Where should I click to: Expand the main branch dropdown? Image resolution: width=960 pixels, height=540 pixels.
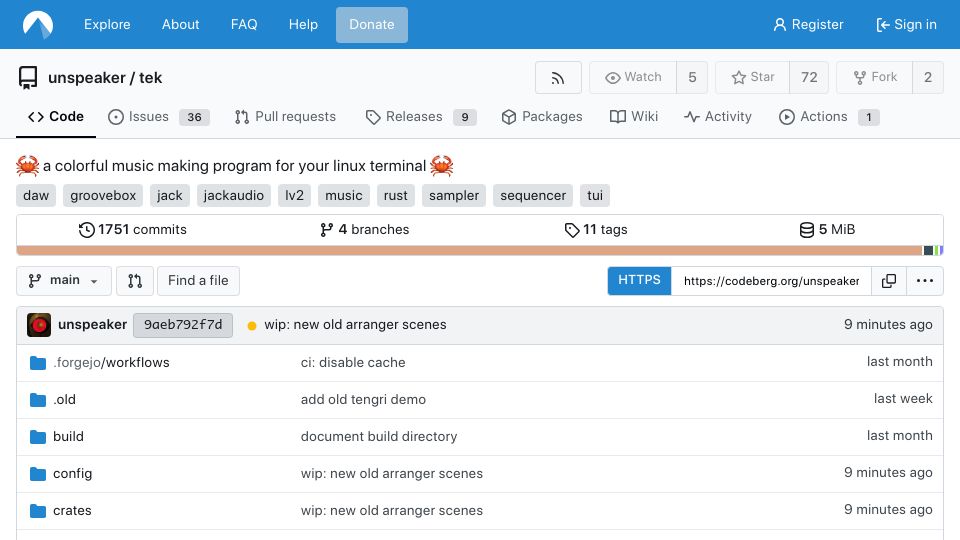pos(64,280)
